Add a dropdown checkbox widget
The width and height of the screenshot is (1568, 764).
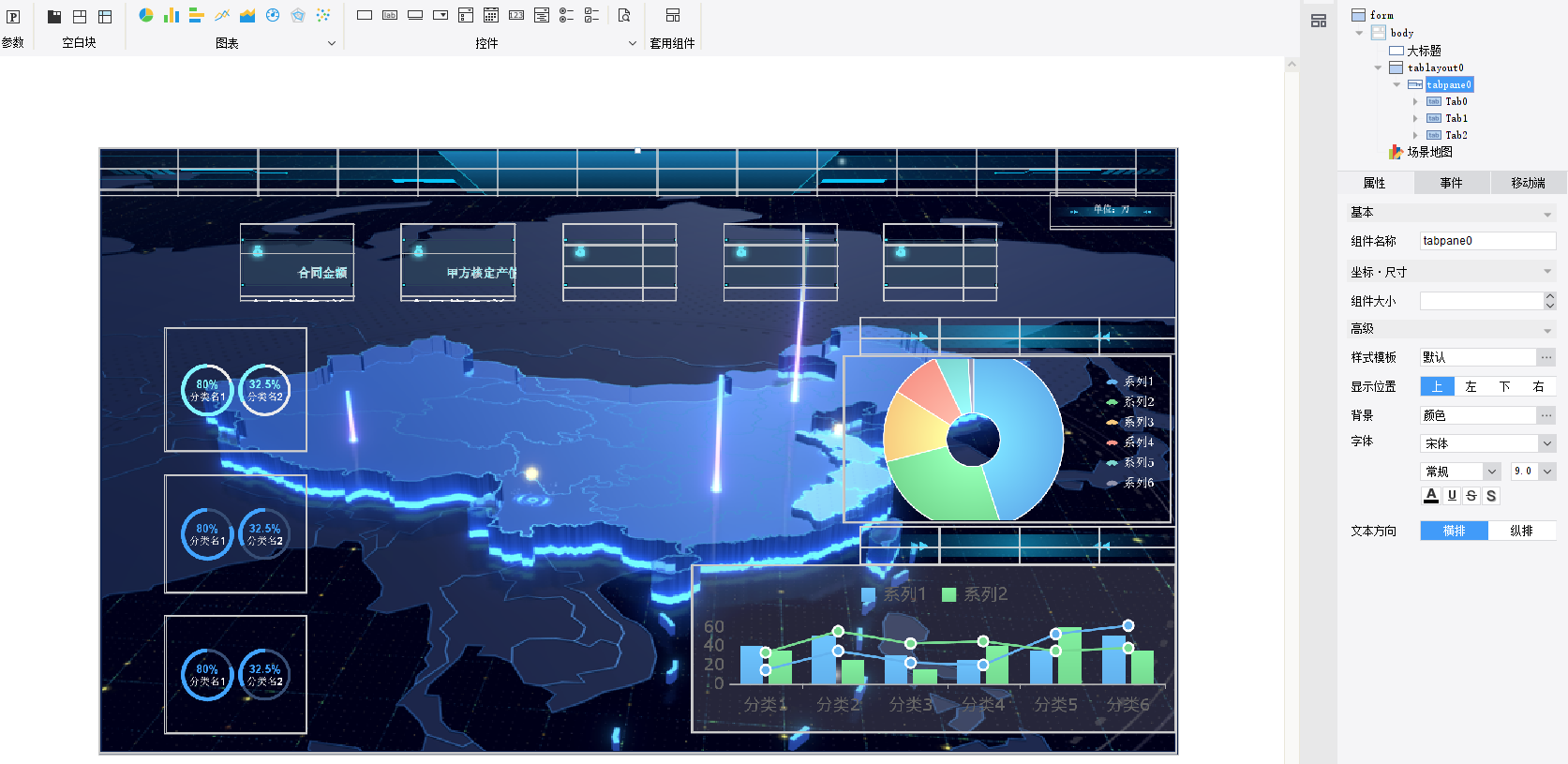pyautogui.click(x=466, y=15)
